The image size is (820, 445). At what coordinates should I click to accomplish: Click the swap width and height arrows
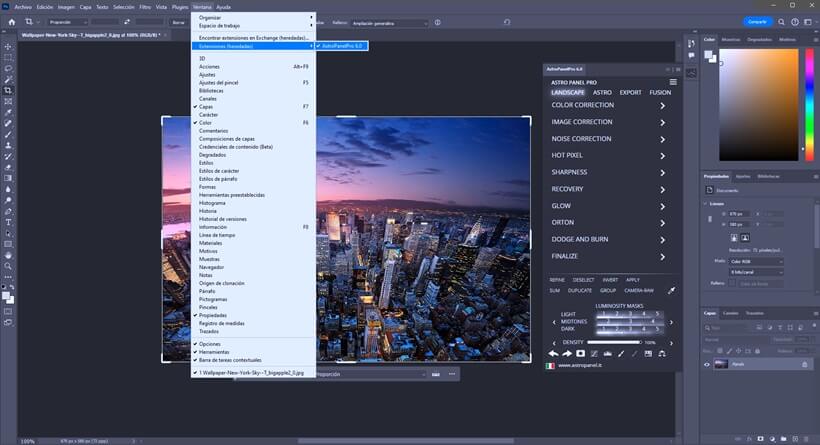point(127,22)
